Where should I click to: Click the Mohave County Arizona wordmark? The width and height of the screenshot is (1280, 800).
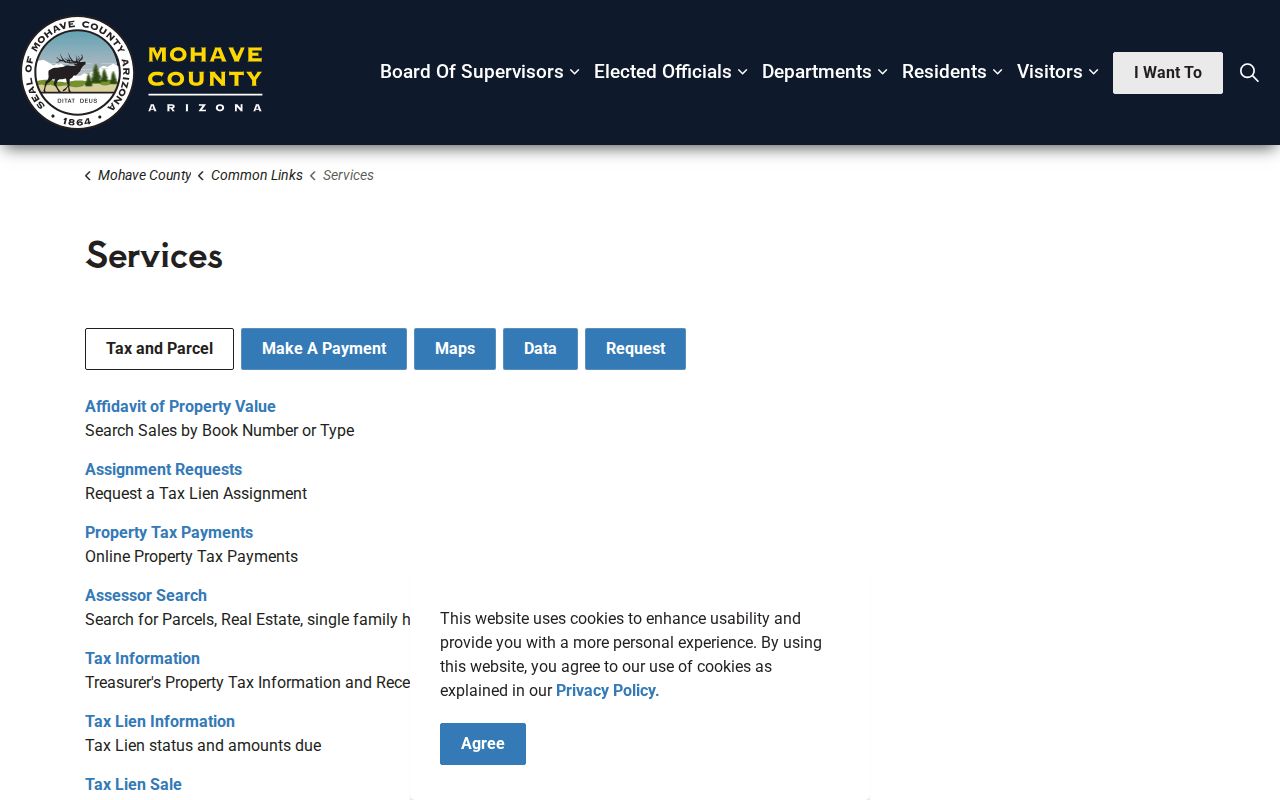coord(205,78)
